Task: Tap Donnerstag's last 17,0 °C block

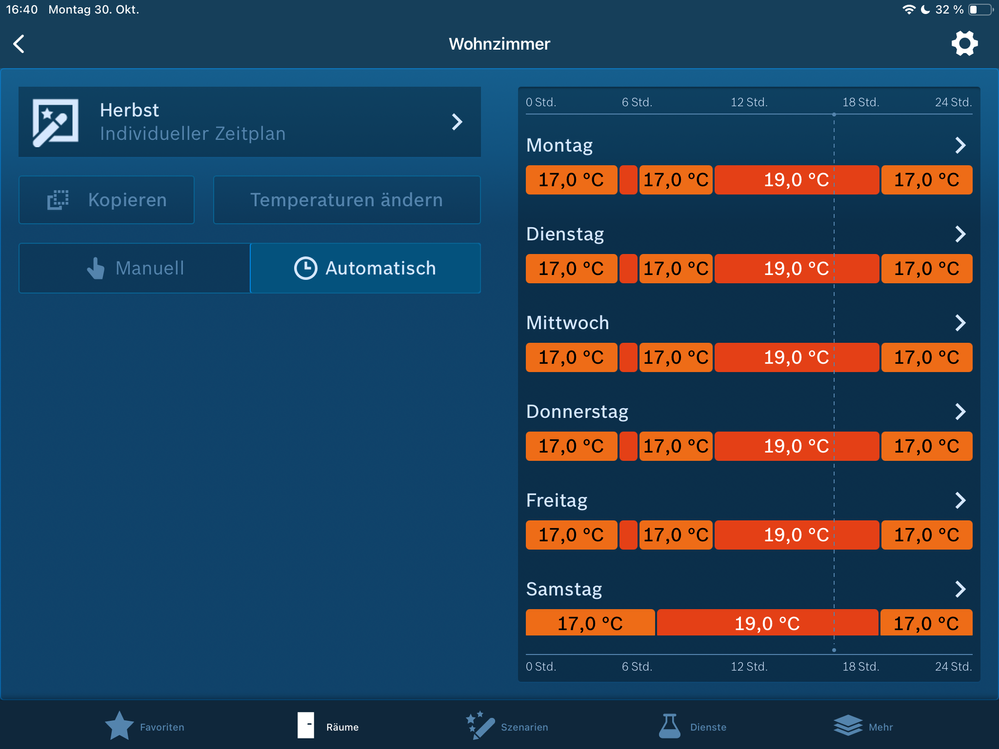Action: pyautogui.click(x=926, y=446)
